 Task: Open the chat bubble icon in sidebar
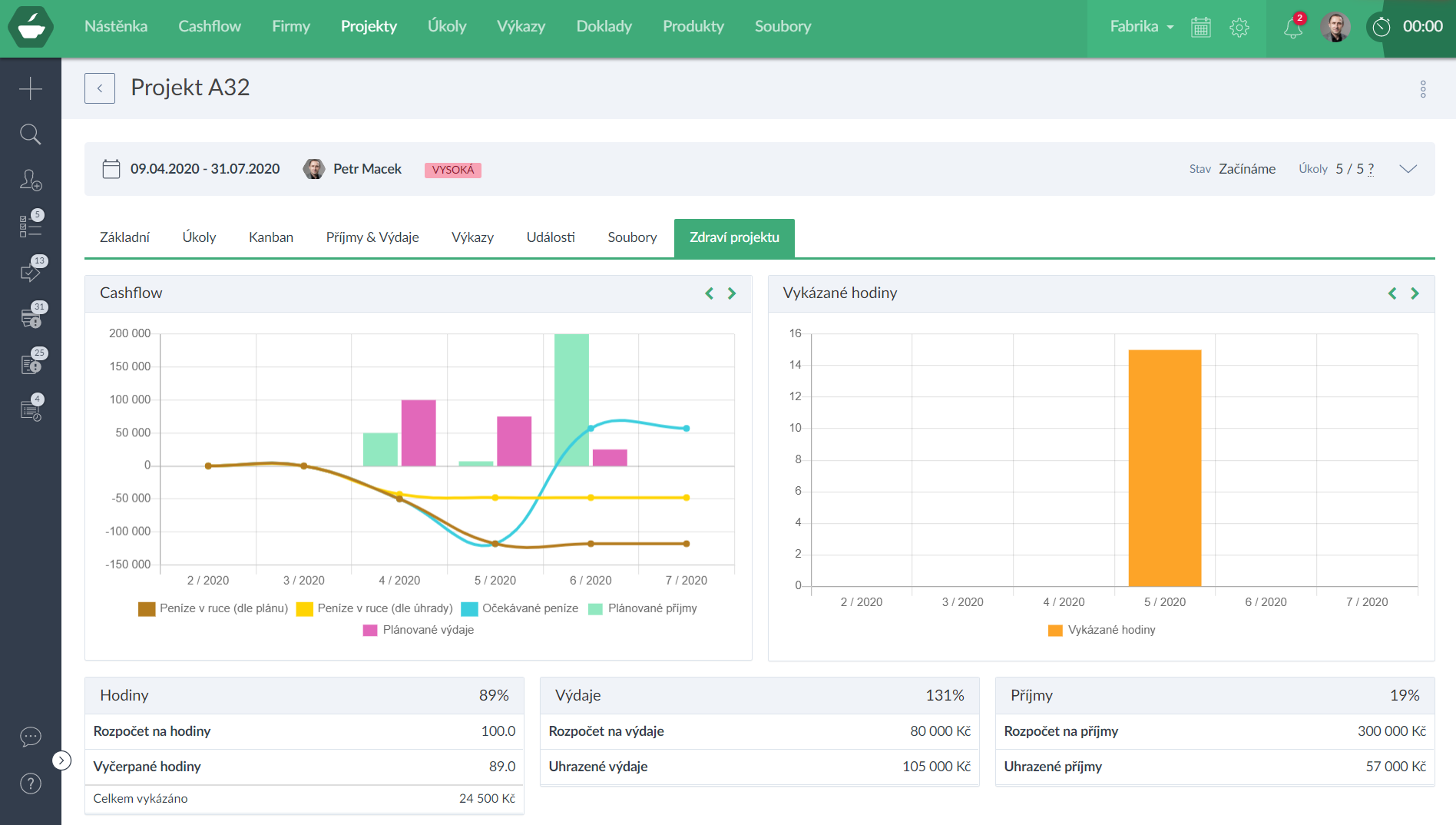[x=31, y=737]
